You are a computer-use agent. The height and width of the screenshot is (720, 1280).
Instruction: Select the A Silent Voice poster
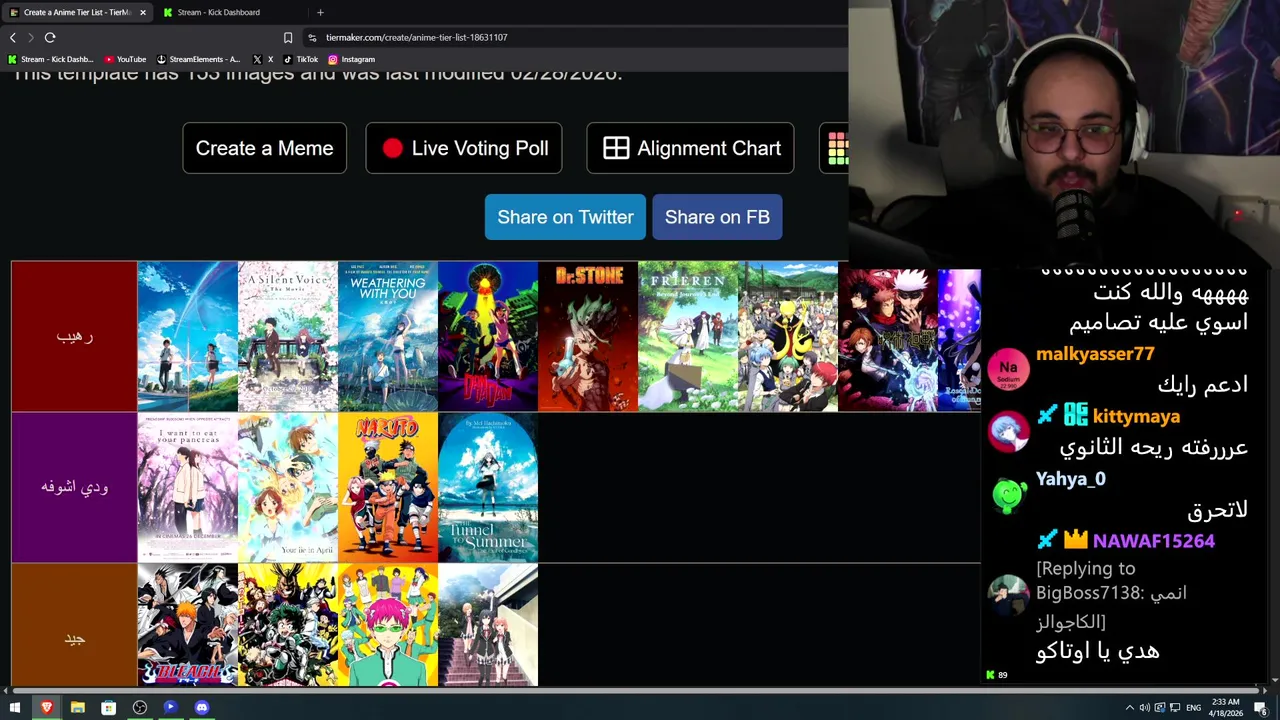288,337
